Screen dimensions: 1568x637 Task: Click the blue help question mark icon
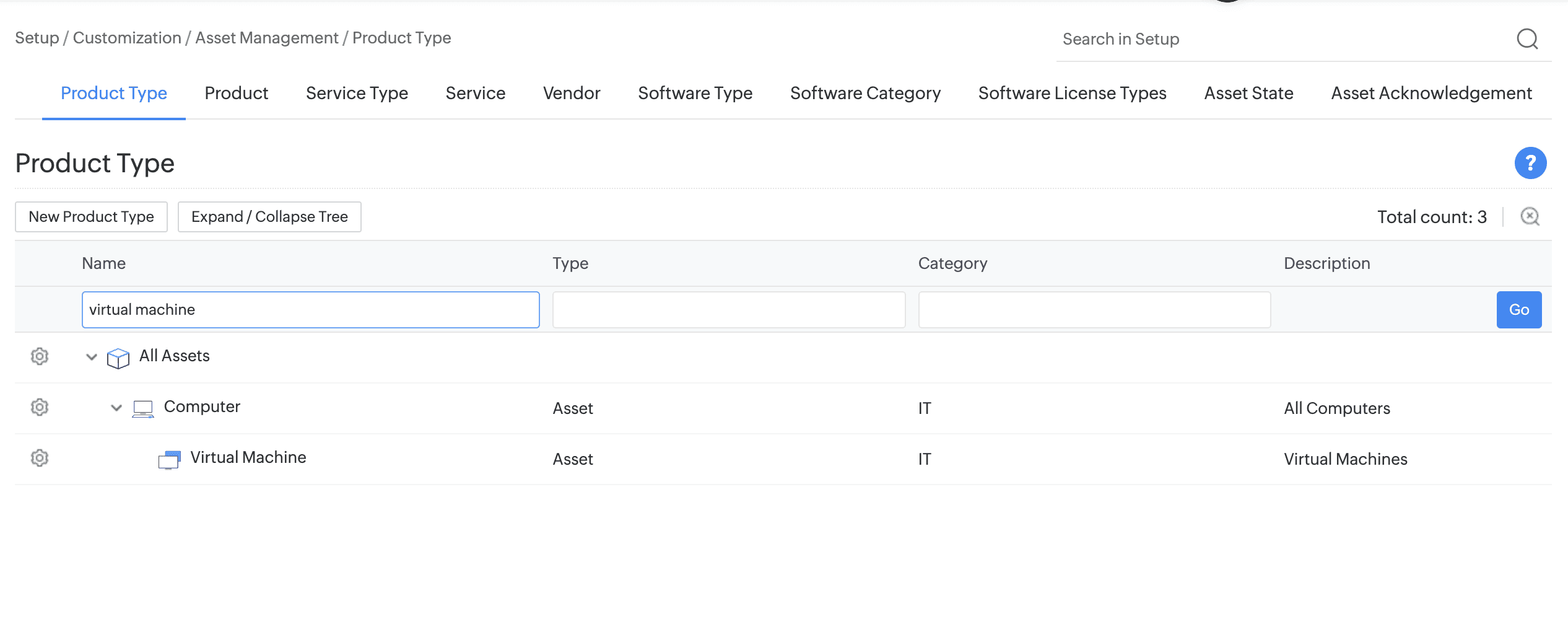(x=1530, y=163)
